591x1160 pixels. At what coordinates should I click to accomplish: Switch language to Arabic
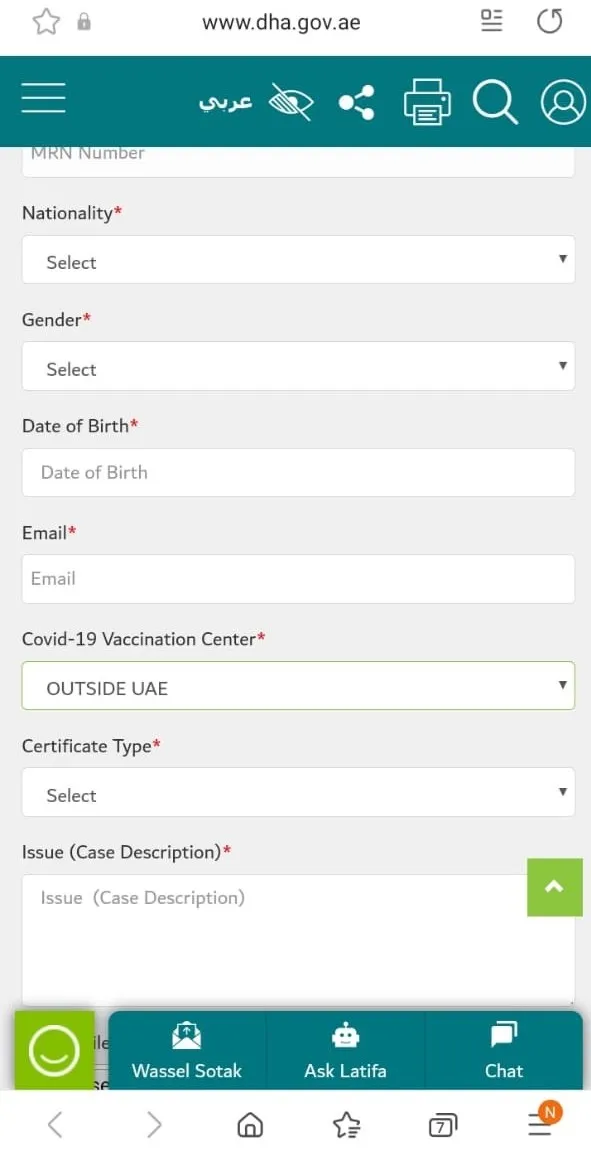pyautogui.click(x=226, y=102)
